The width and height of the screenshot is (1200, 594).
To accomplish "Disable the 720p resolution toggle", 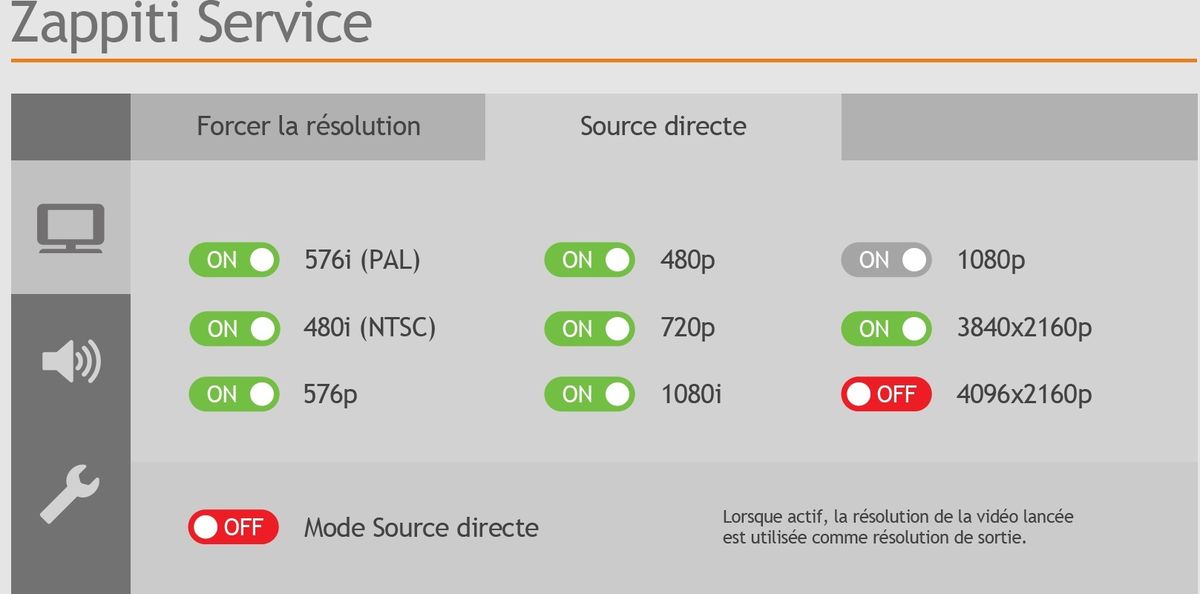I will [x=589, y=328].
